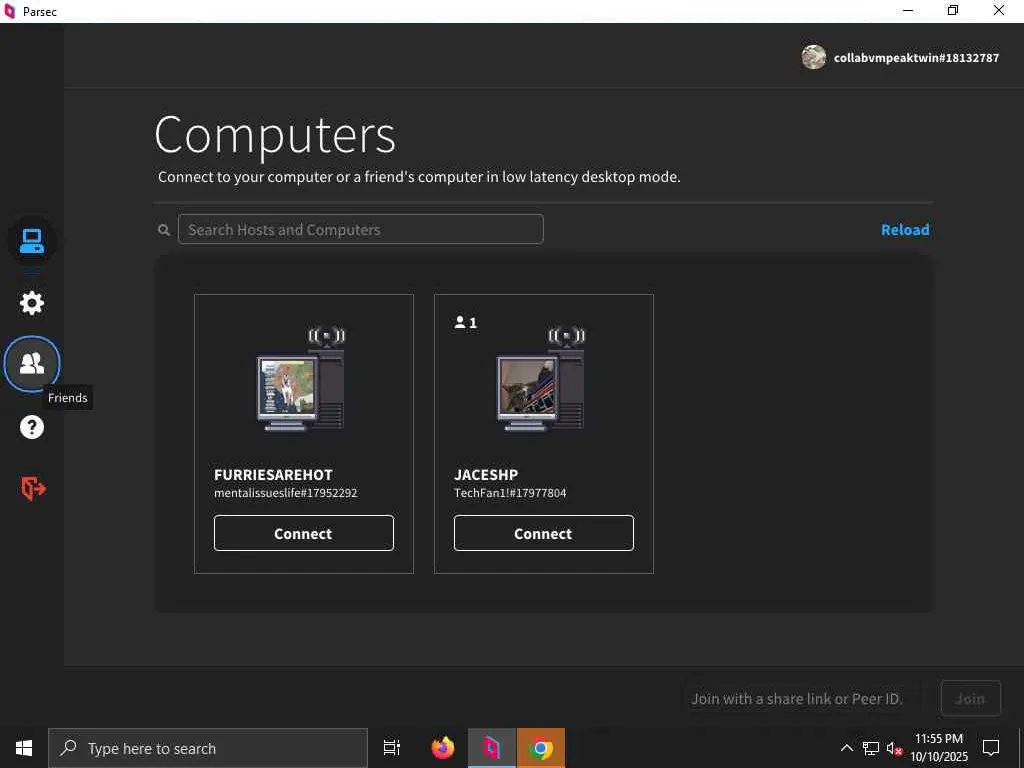Image resolution: width=1024 pixels, height=768 pixels.
Task: Focus the share link or Peer ID field
Action: 801,699
